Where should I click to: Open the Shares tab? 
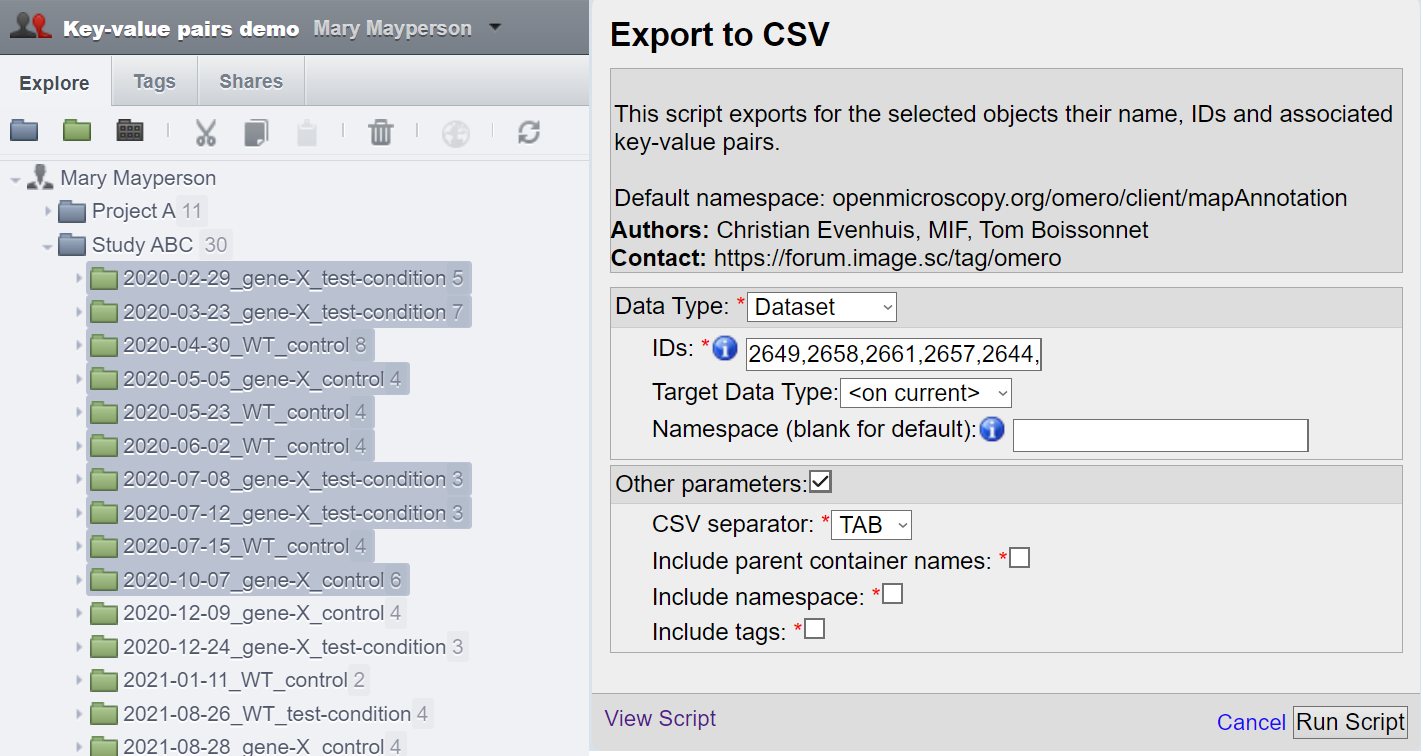(x=251, y=82)
